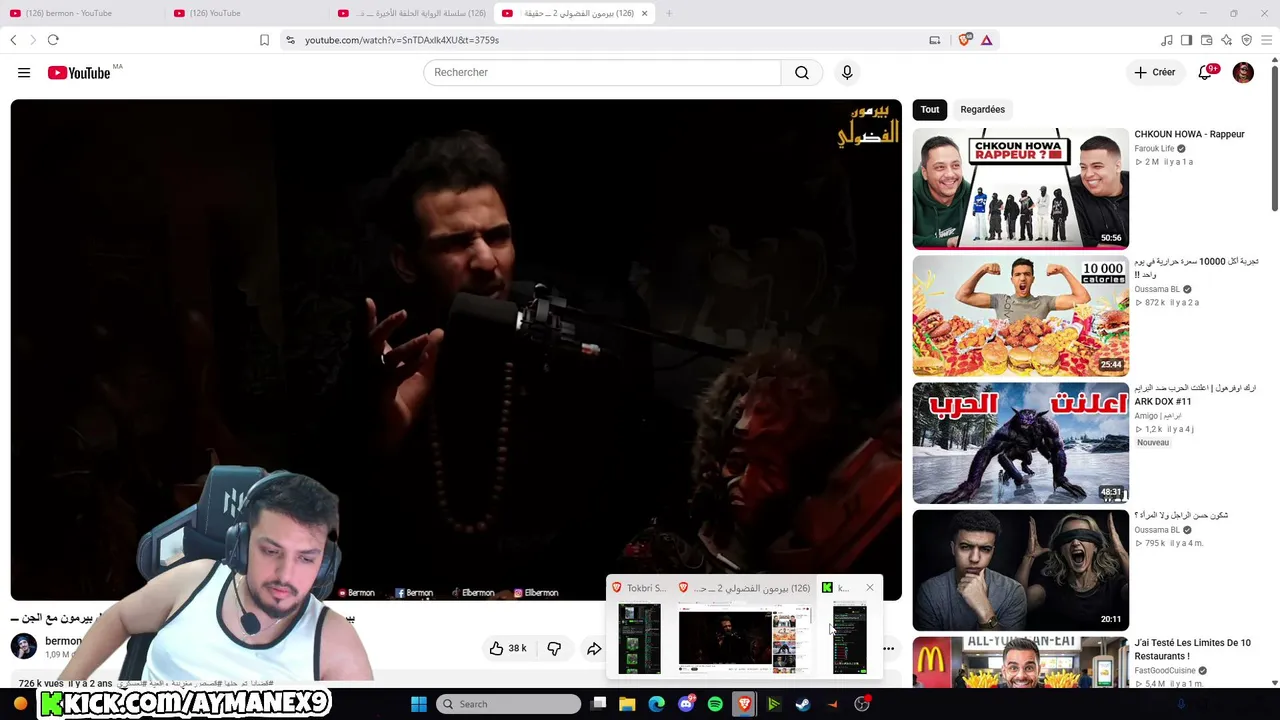The width and height of the screenshot is (1280, 720).
Task: Start voice search with the microphone
Action: coord(847,72)
